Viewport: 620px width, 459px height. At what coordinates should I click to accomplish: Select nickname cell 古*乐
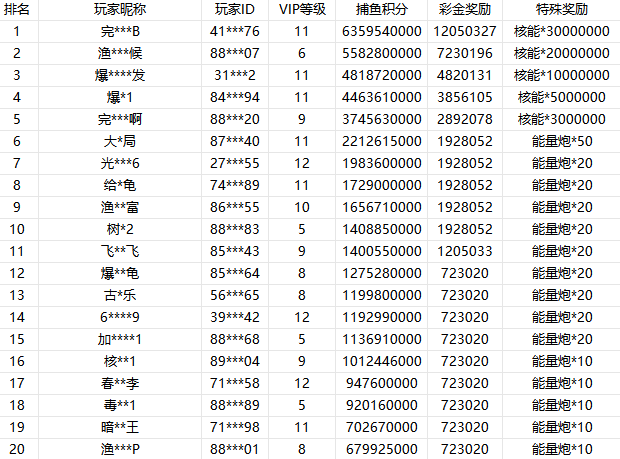[120, 295]
